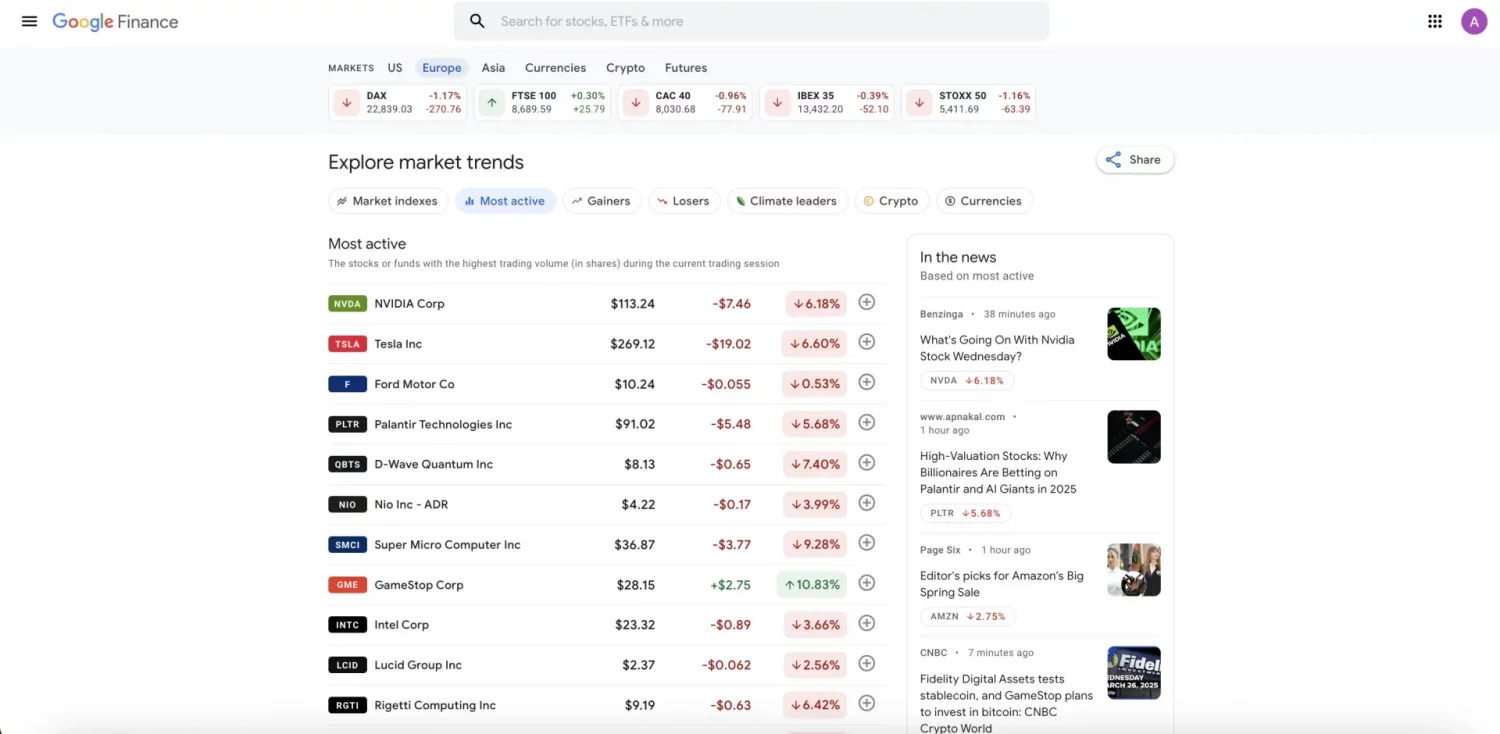Viewport: 1500px width, 734px height.
Task: Click the PLTR 5.68% news chip
Action: click(x=965, y=513)
